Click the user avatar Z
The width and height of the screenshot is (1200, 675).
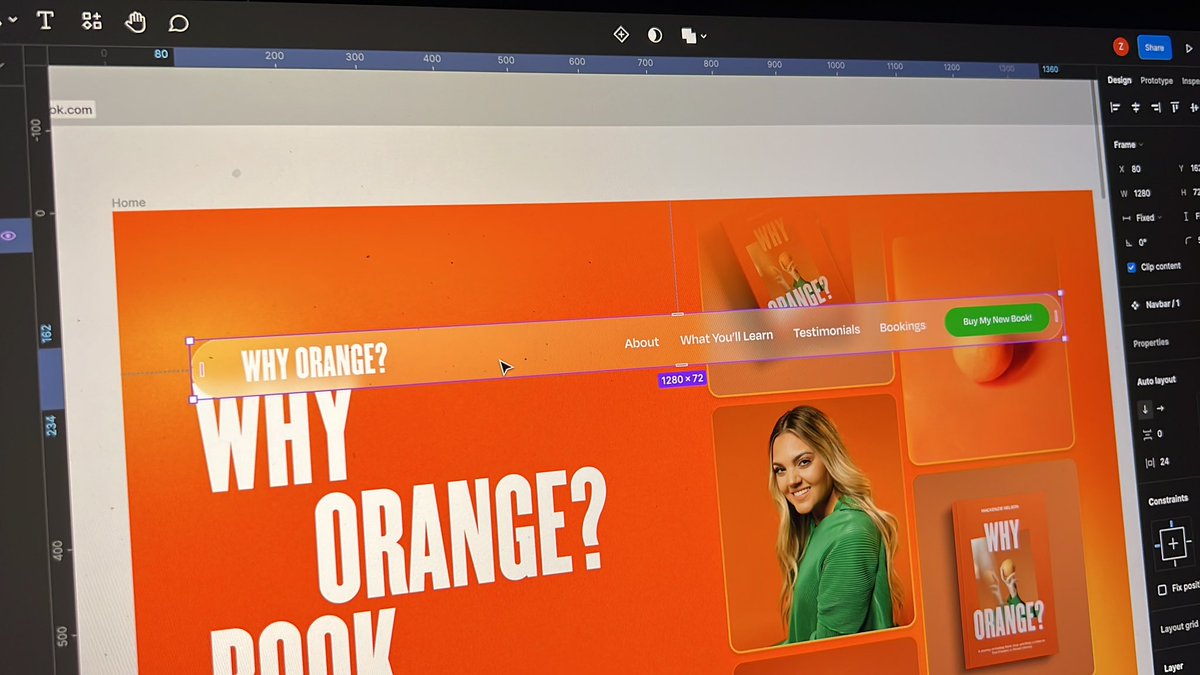[x=1121, y=46]
